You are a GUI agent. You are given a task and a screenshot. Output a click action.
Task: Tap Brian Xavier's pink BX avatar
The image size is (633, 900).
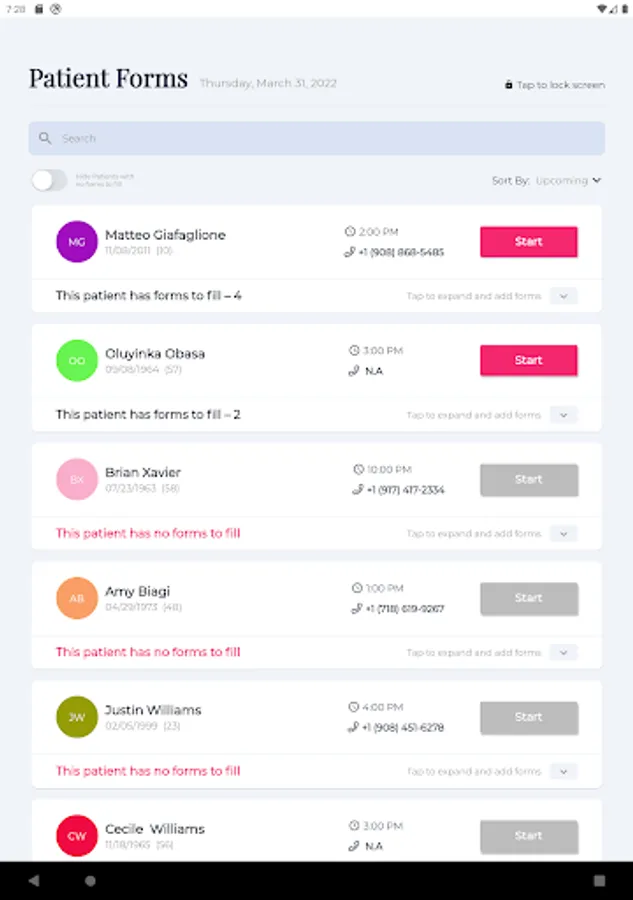tap(77, 479)
